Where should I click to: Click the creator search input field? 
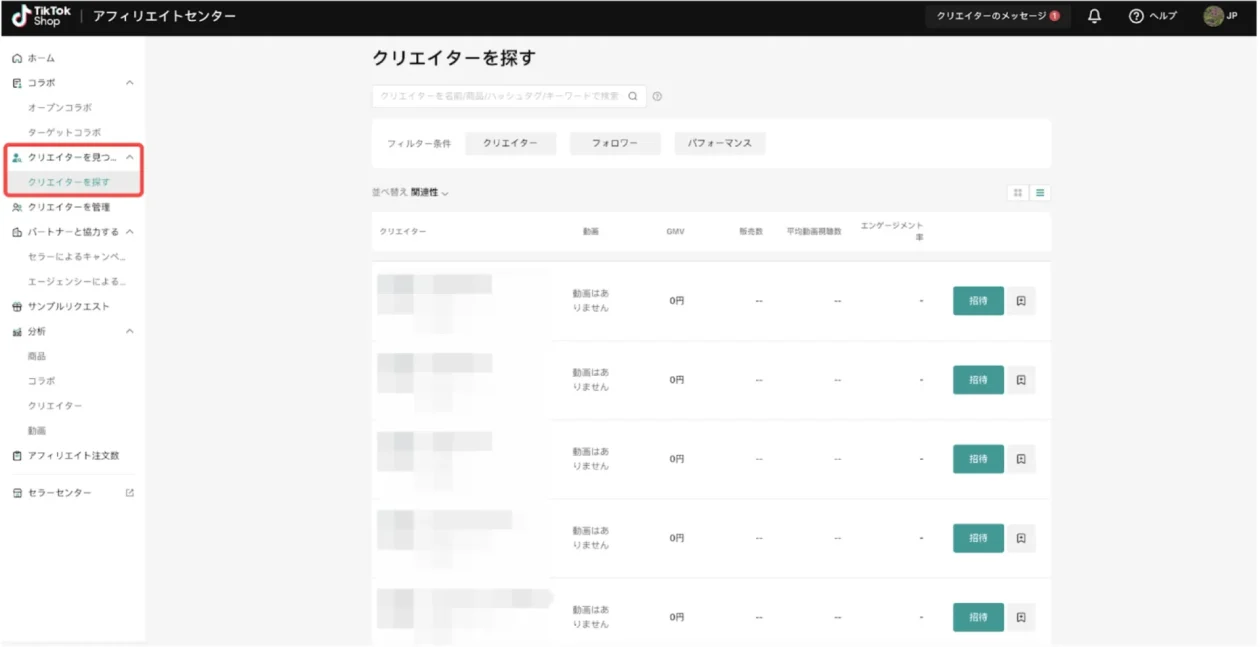click(x=498, y=97)
